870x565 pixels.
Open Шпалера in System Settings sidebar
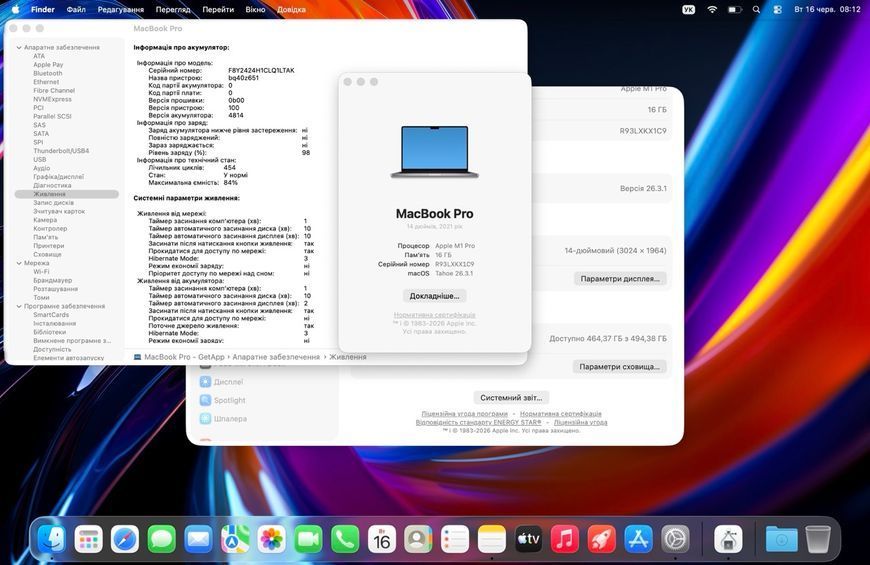click(224, 418)
